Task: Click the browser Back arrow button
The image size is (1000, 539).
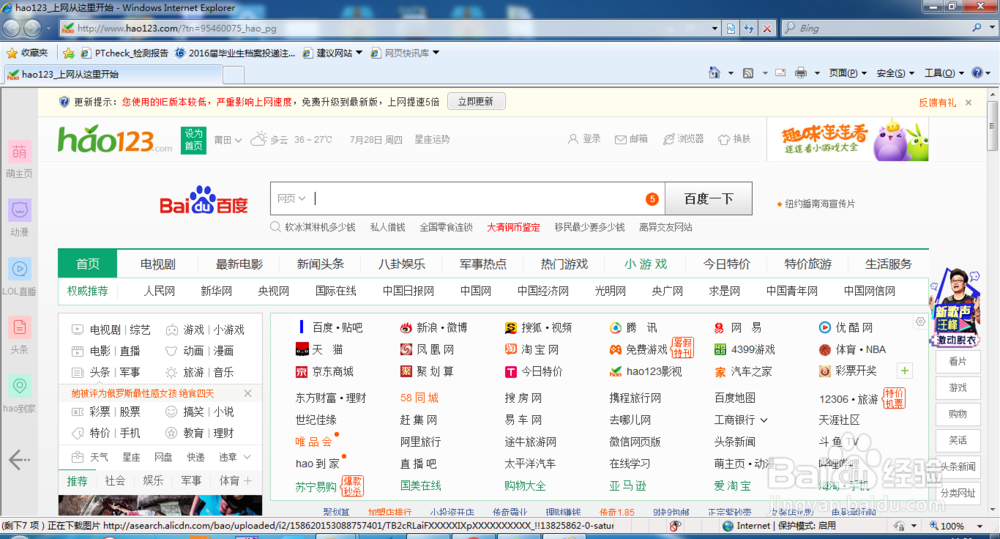Action: tap(11, 28)
